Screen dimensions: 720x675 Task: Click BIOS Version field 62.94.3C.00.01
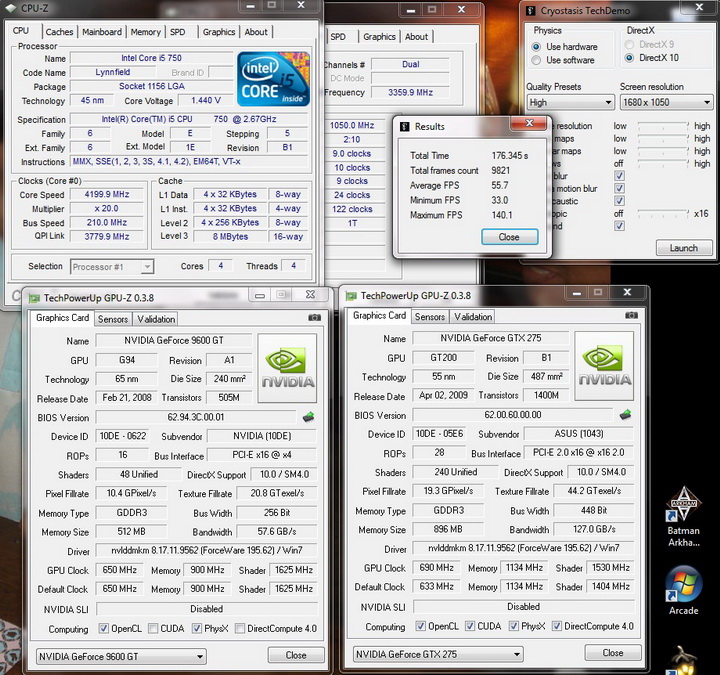[x=196, y=417]
